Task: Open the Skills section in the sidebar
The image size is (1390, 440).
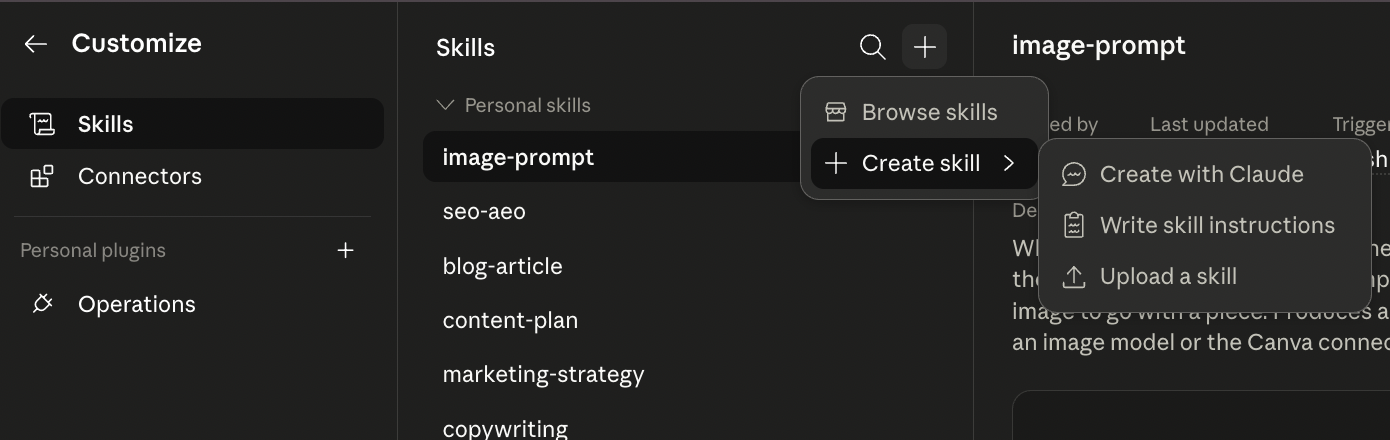Action: point(192,124)
